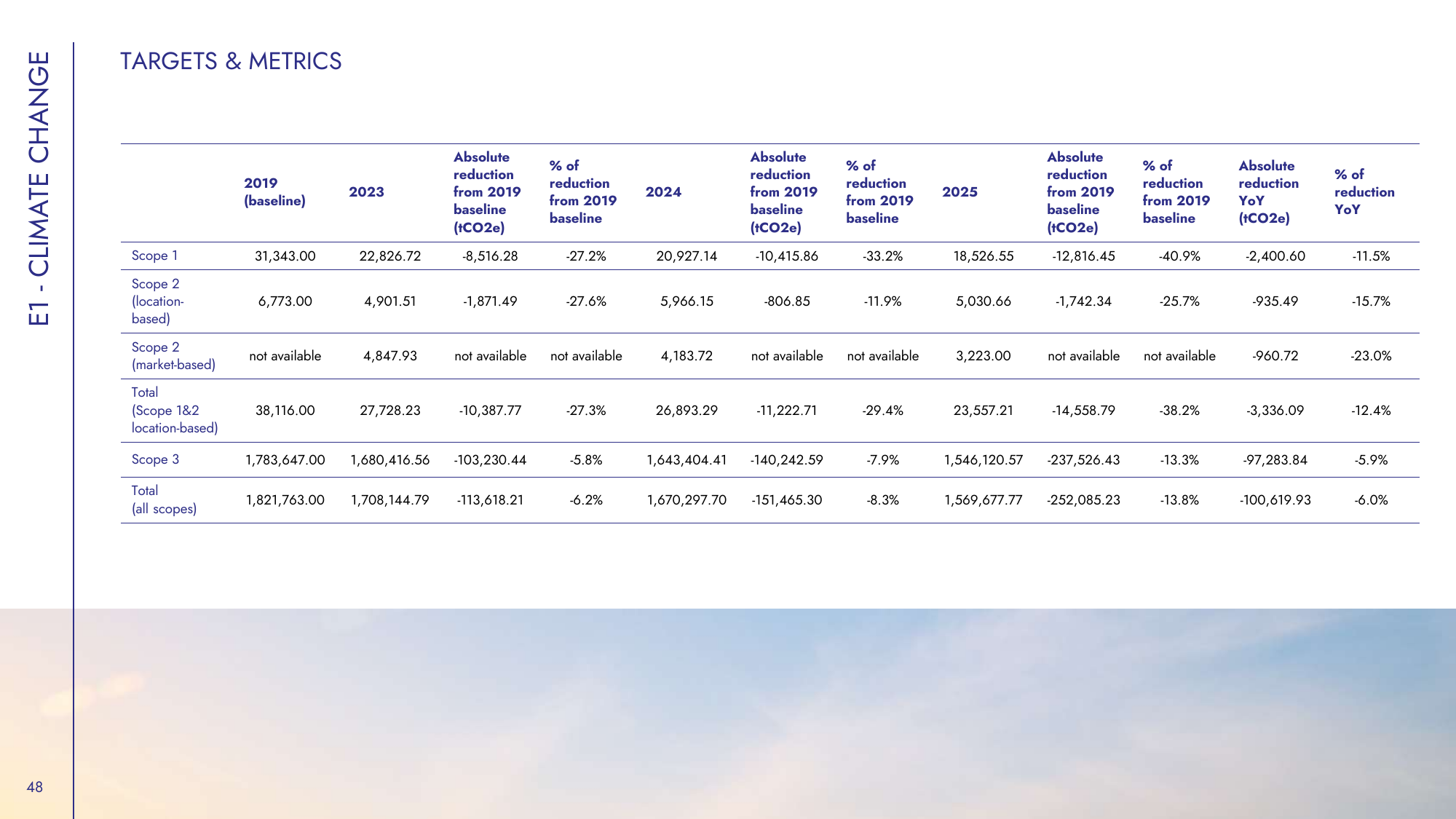Select the value 31,343.00
1456x819 pixels.
285,256
